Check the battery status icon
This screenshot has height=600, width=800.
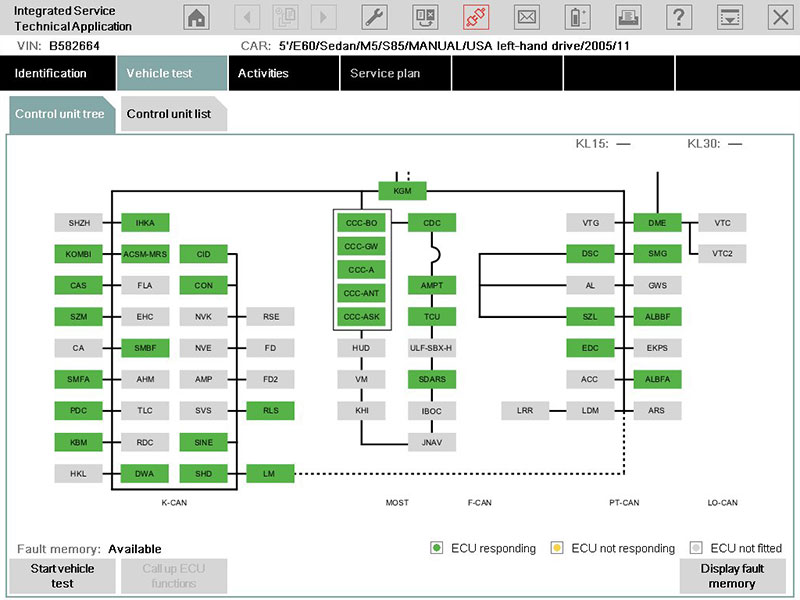[578, 17]
